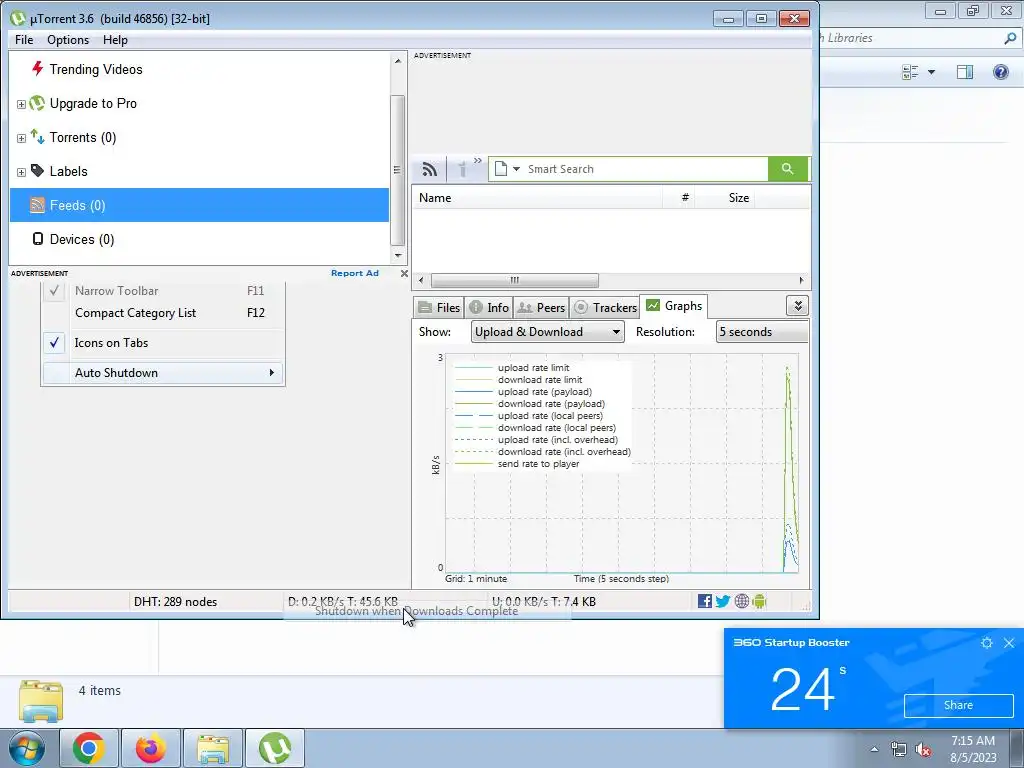1024x768 pixels.
Task: Switch to the Trackers tab
Action: coord(605,308)
